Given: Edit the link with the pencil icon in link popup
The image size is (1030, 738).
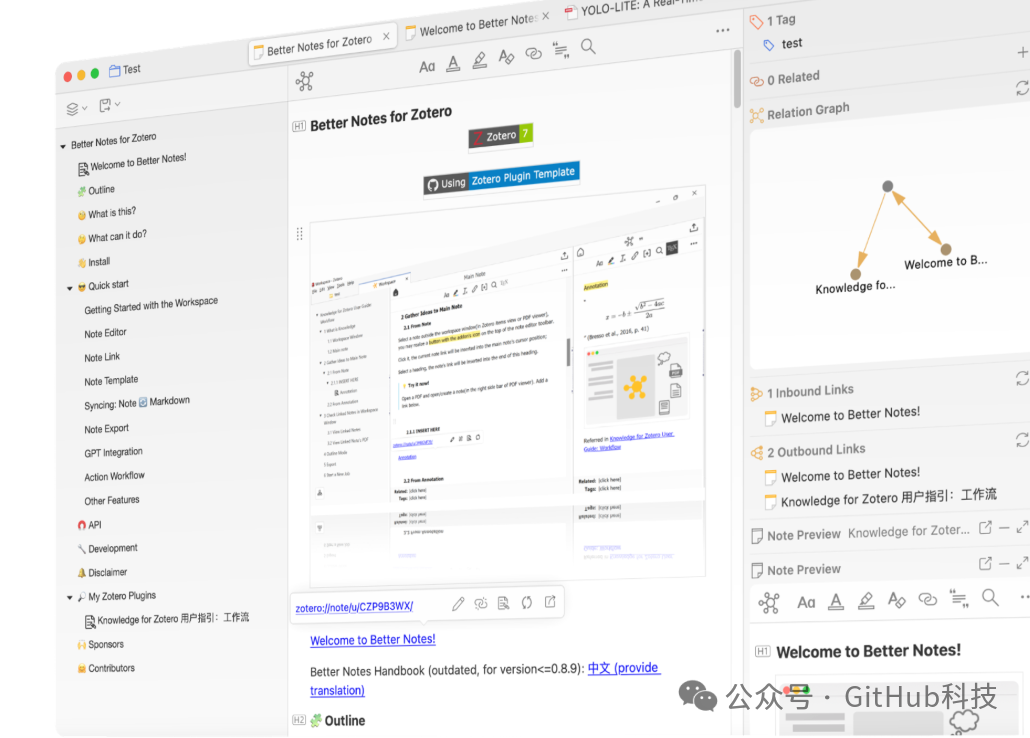Looking at the screenshot, I should [x=458, y=603].
